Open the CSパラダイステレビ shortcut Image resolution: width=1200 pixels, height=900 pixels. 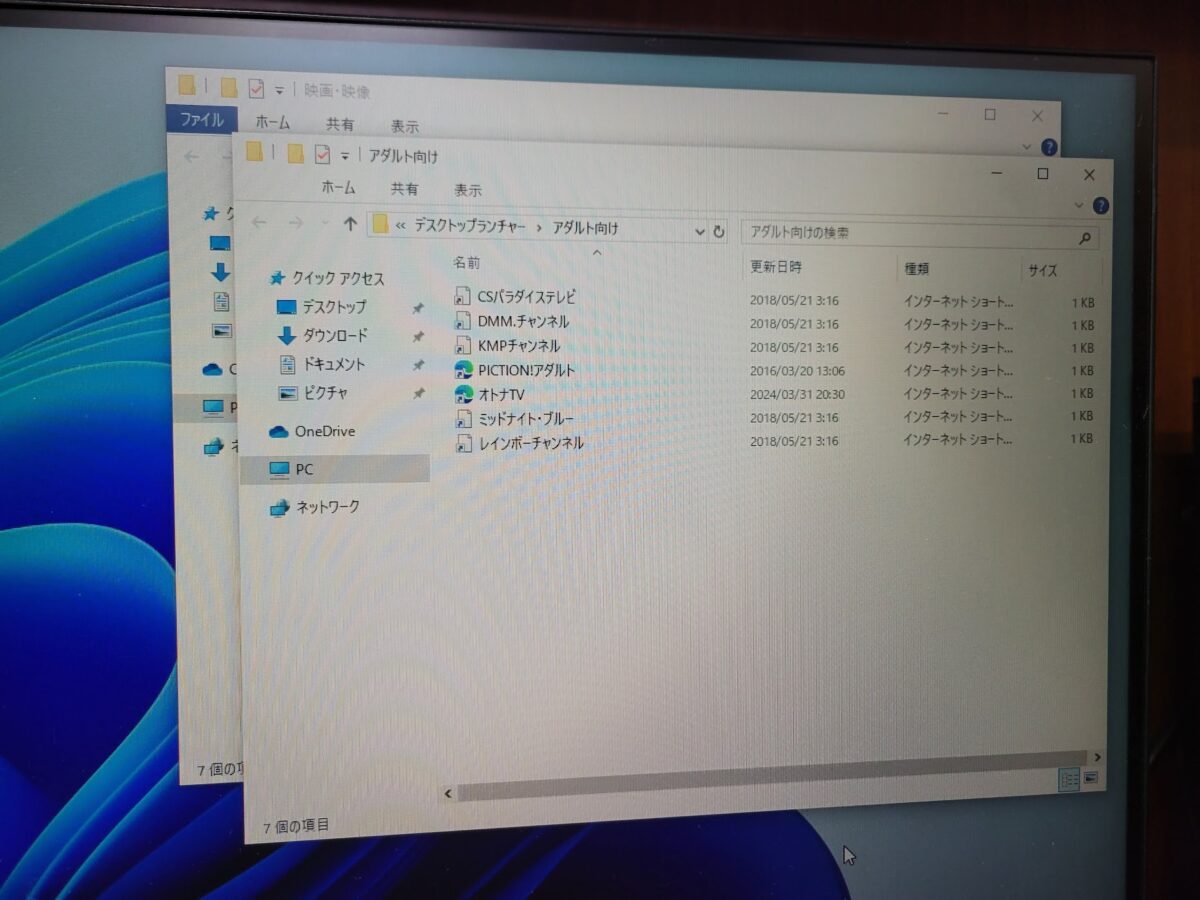527,297
